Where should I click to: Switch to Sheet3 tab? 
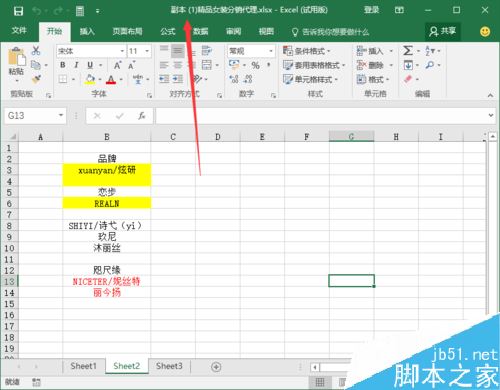click(x=169, y=366)
